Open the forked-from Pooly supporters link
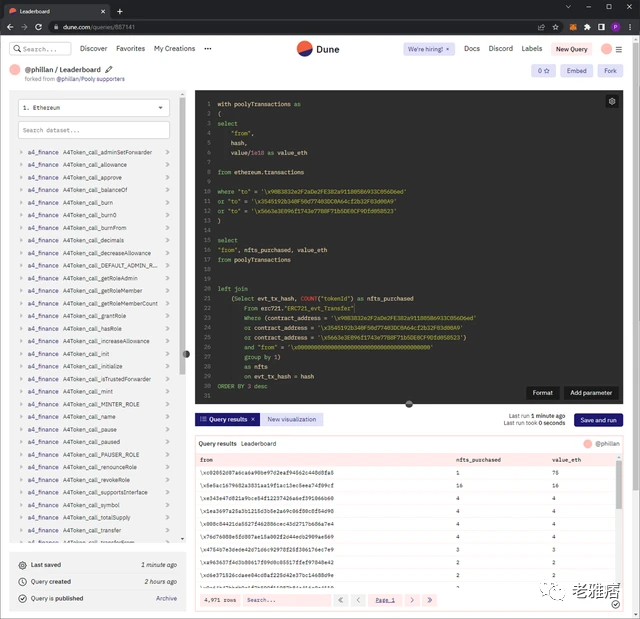Image resolution: width=640 pixels, height=619 pixels. click(91, 79)
